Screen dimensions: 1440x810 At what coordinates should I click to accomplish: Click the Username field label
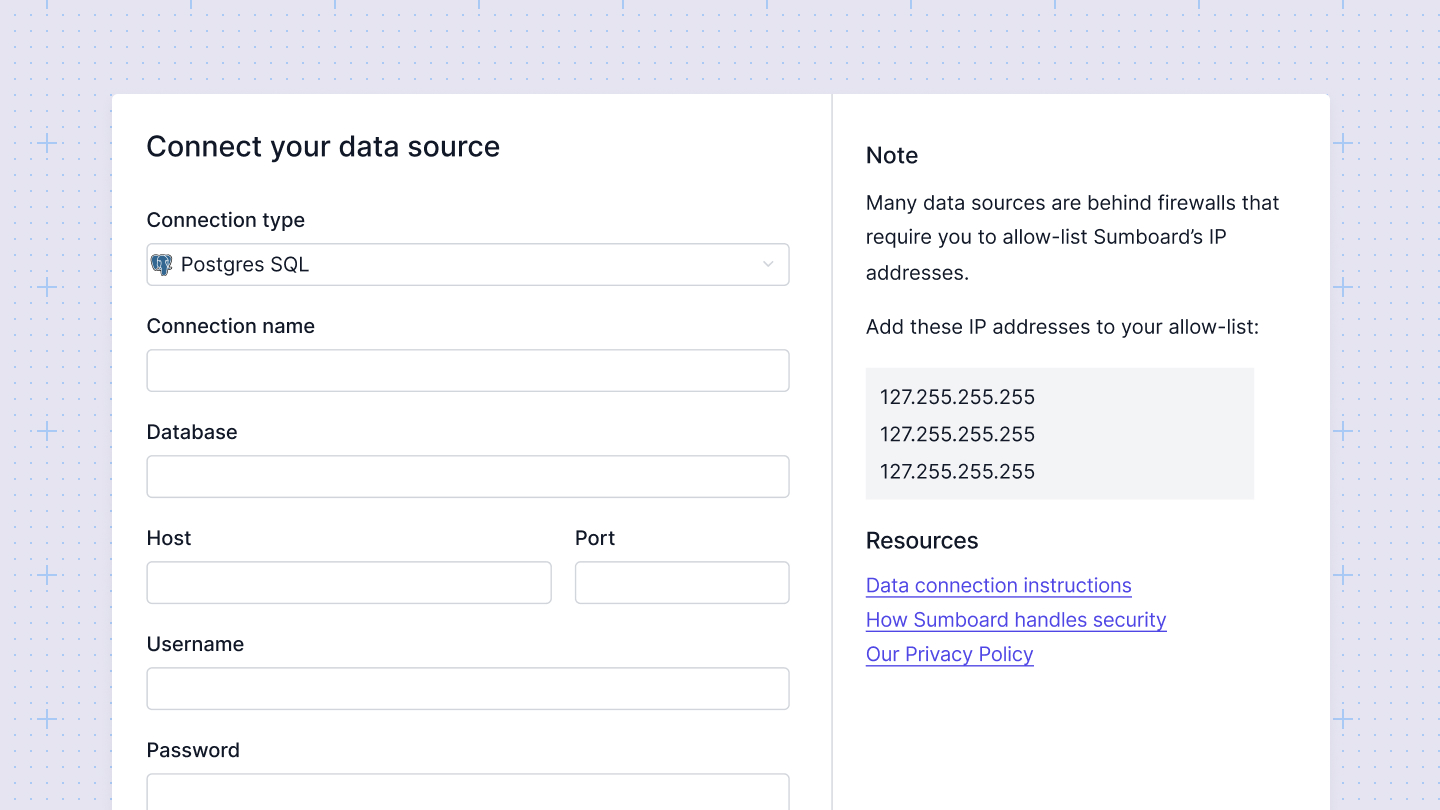click(195, 644)
